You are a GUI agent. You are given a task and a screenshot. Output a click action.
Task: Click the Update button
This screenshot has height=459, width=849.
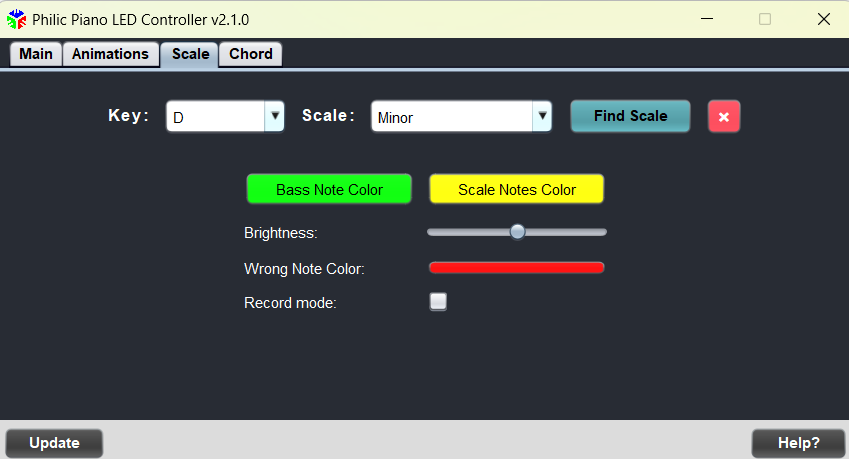pos(54,443)
